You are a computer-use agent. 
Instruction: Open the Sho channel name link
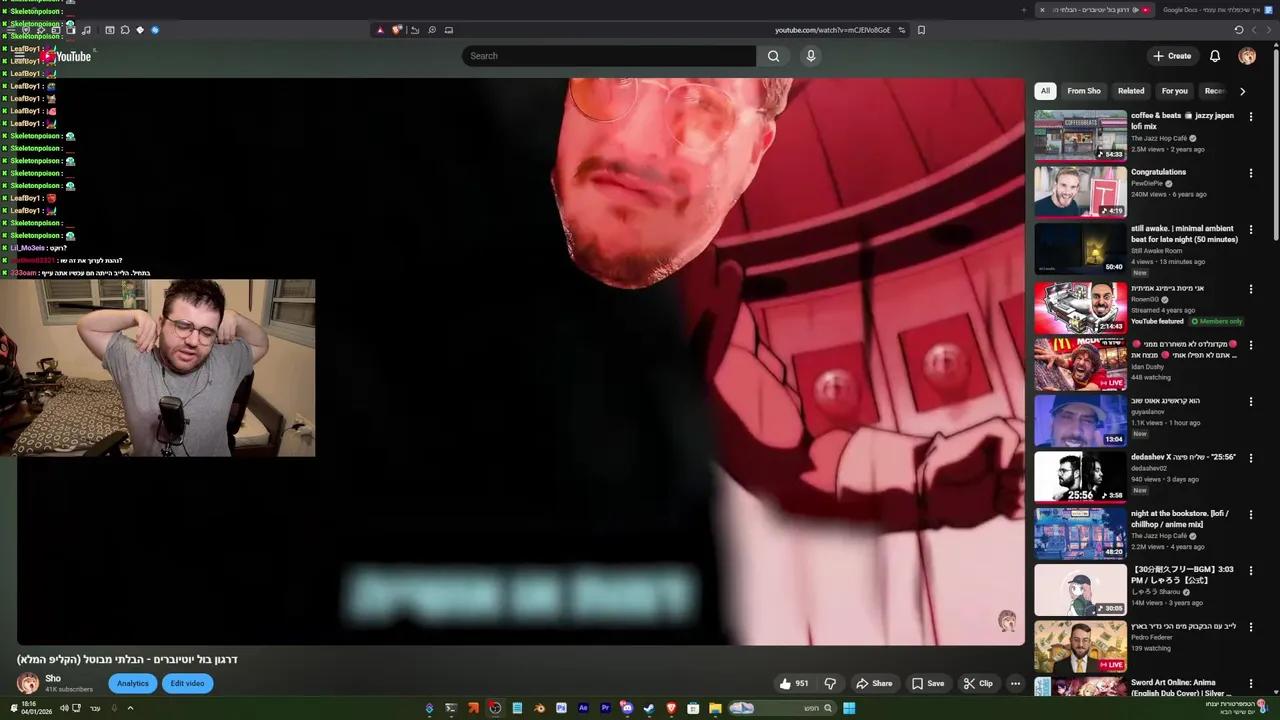[x=53, y=679]
